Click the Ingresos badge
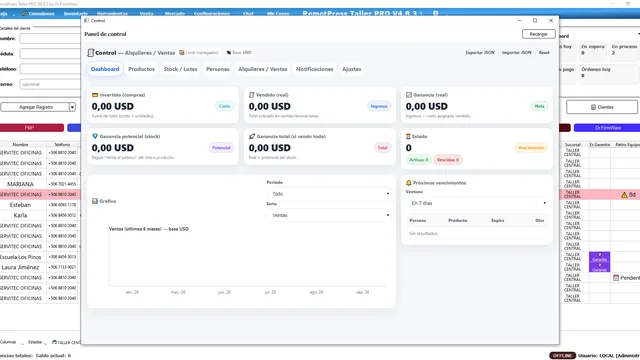 coord(379,106)
